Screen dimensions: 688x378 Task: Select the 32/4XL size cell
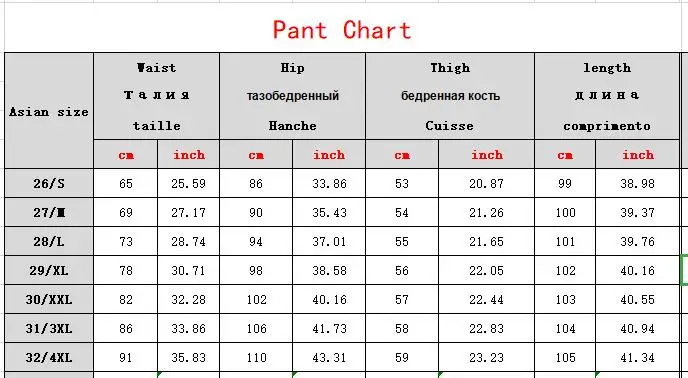point(49,357)
